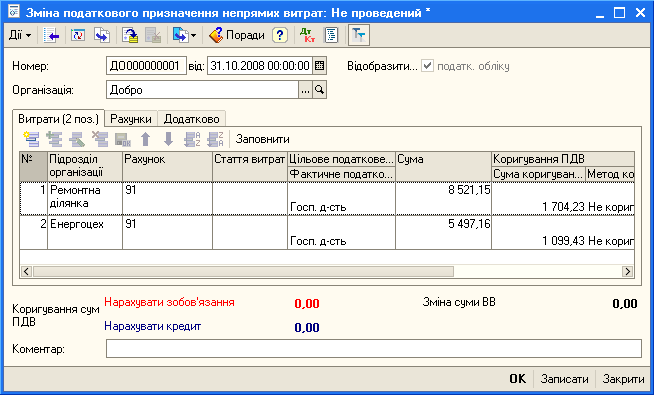Click the Коментар input field
The image size is (654, 395).
pyautogui.click(x=374, y=348)
